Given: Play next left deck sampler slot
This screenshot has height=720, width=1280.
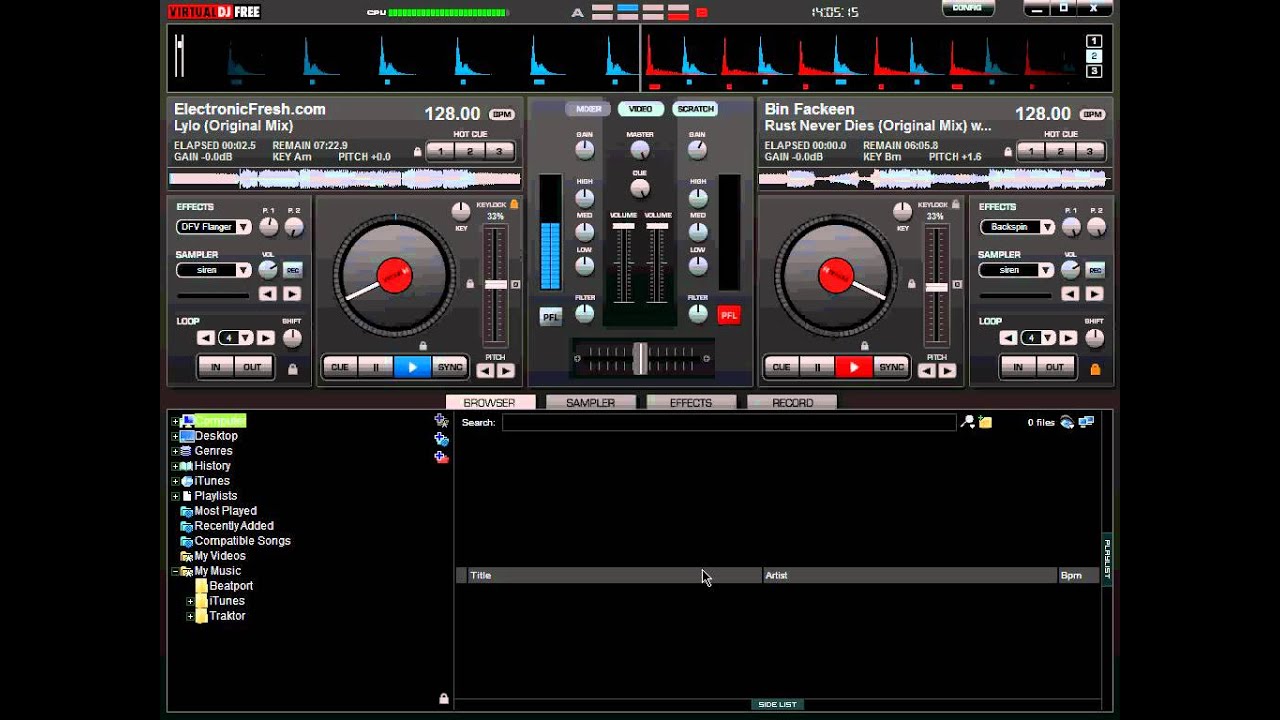Looking at the screenshot, I should point(291,294).
